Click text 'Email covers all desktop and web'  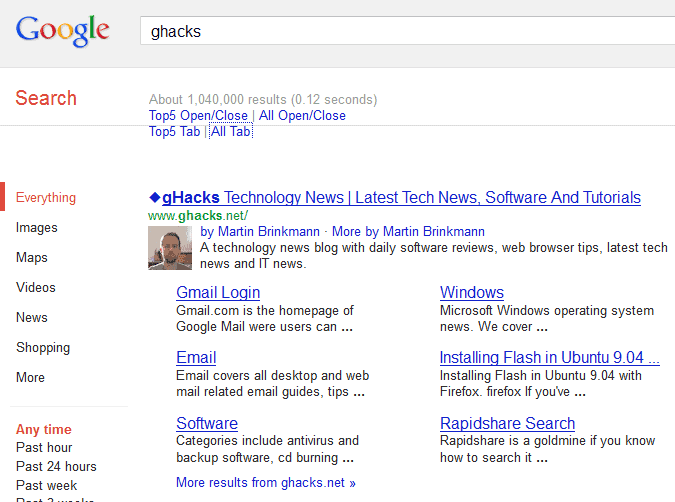coord(272,375)
